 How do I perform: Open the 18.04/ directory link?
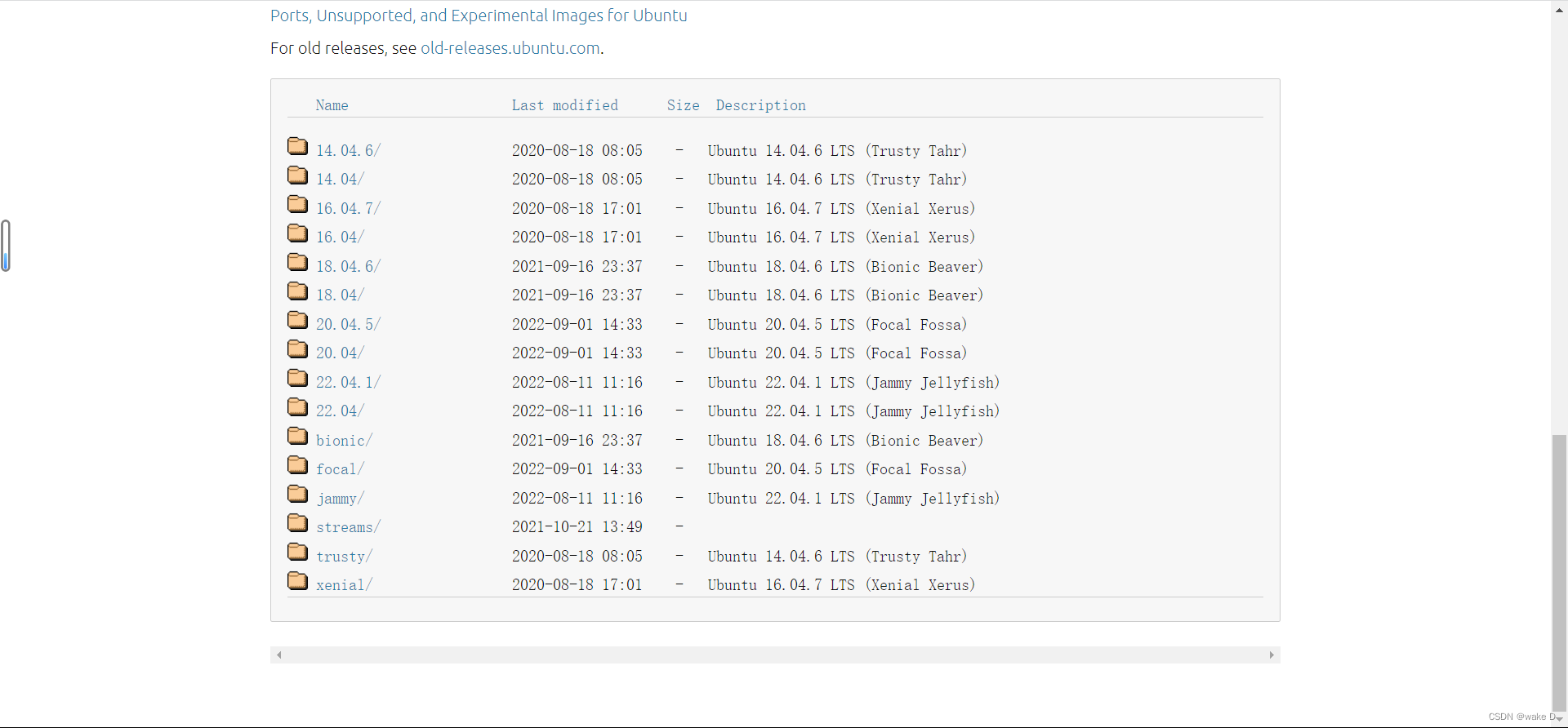click(x=341, y=295)
